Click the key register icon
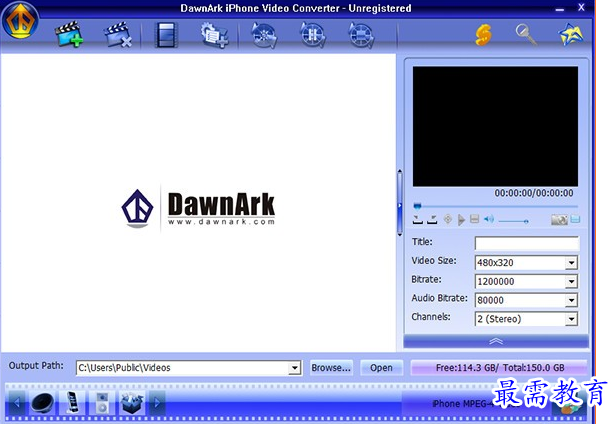The image size is (616, 424). (x=526, y=35)
